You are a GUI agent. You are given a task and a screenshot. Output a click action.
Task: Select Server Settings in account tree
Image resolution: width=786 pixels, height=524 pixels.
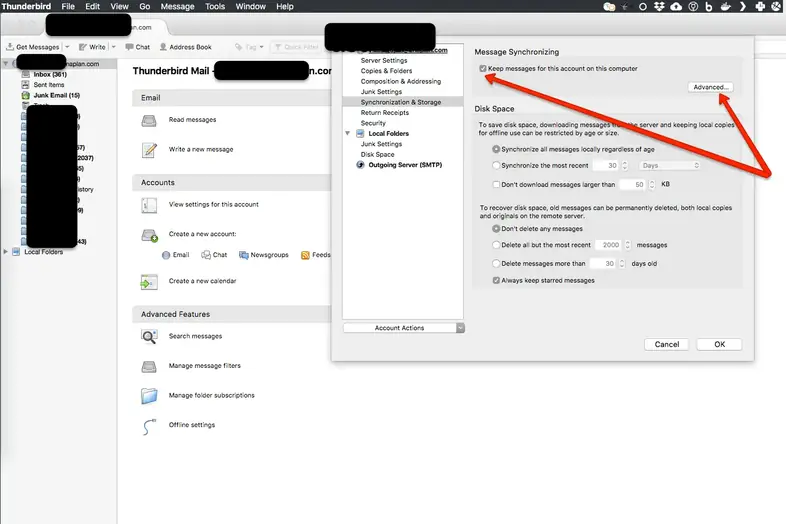(384, 60)
